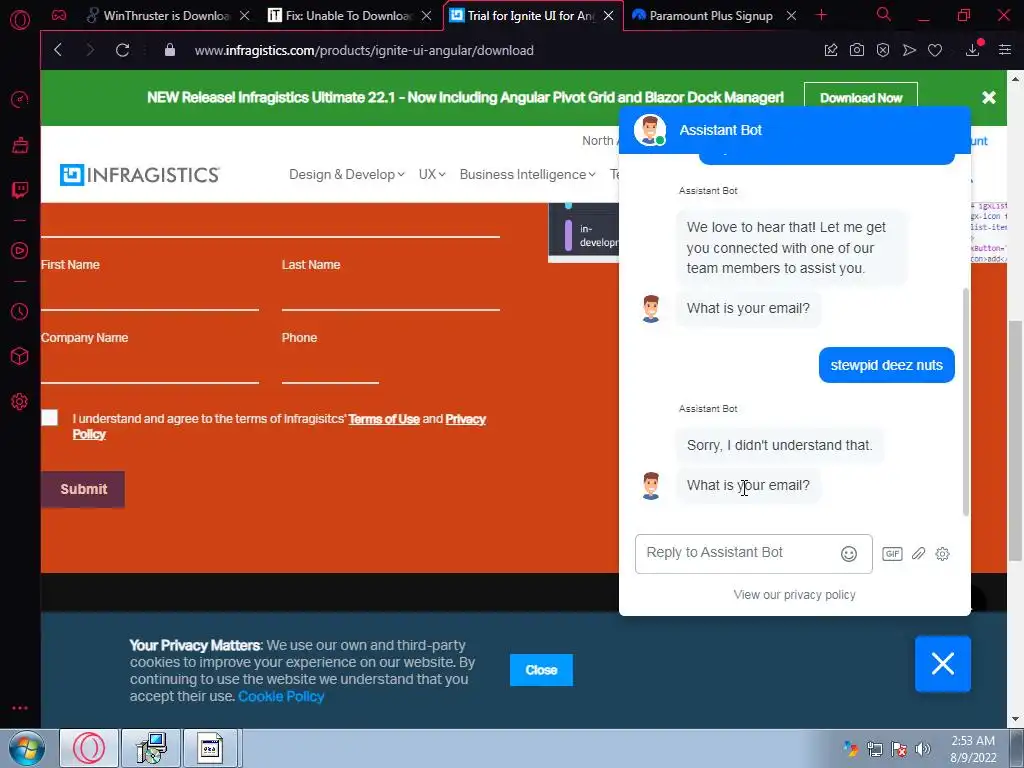1024x768 pixels.
Task: Click First Name input field
Action: point(150,295)
